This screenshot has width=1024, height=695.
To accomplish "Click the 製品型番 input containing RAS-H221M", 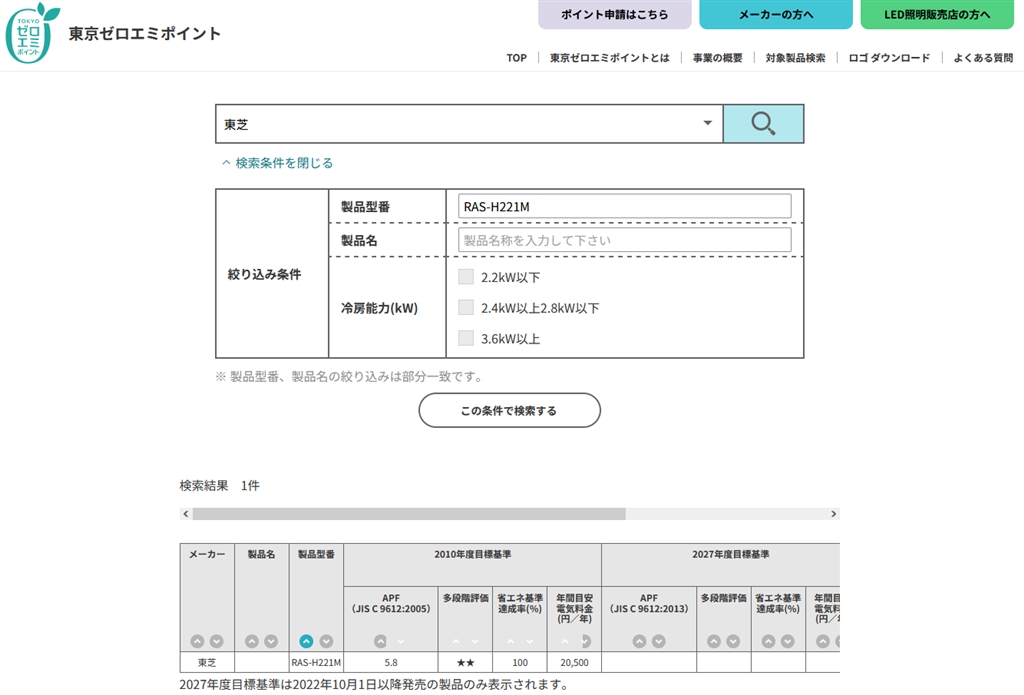I will pyautogui.click(x=624, y=206).
